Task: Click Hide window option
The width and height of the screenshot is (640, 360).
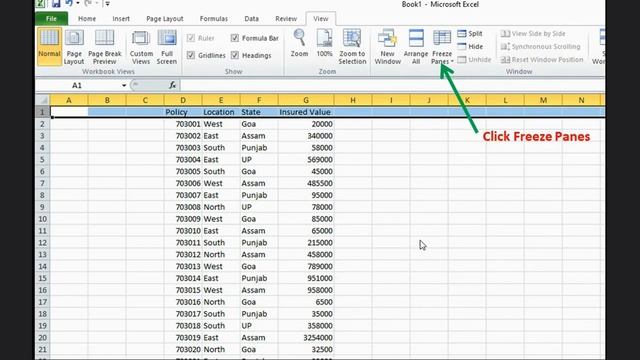Action: pos(470,47)
